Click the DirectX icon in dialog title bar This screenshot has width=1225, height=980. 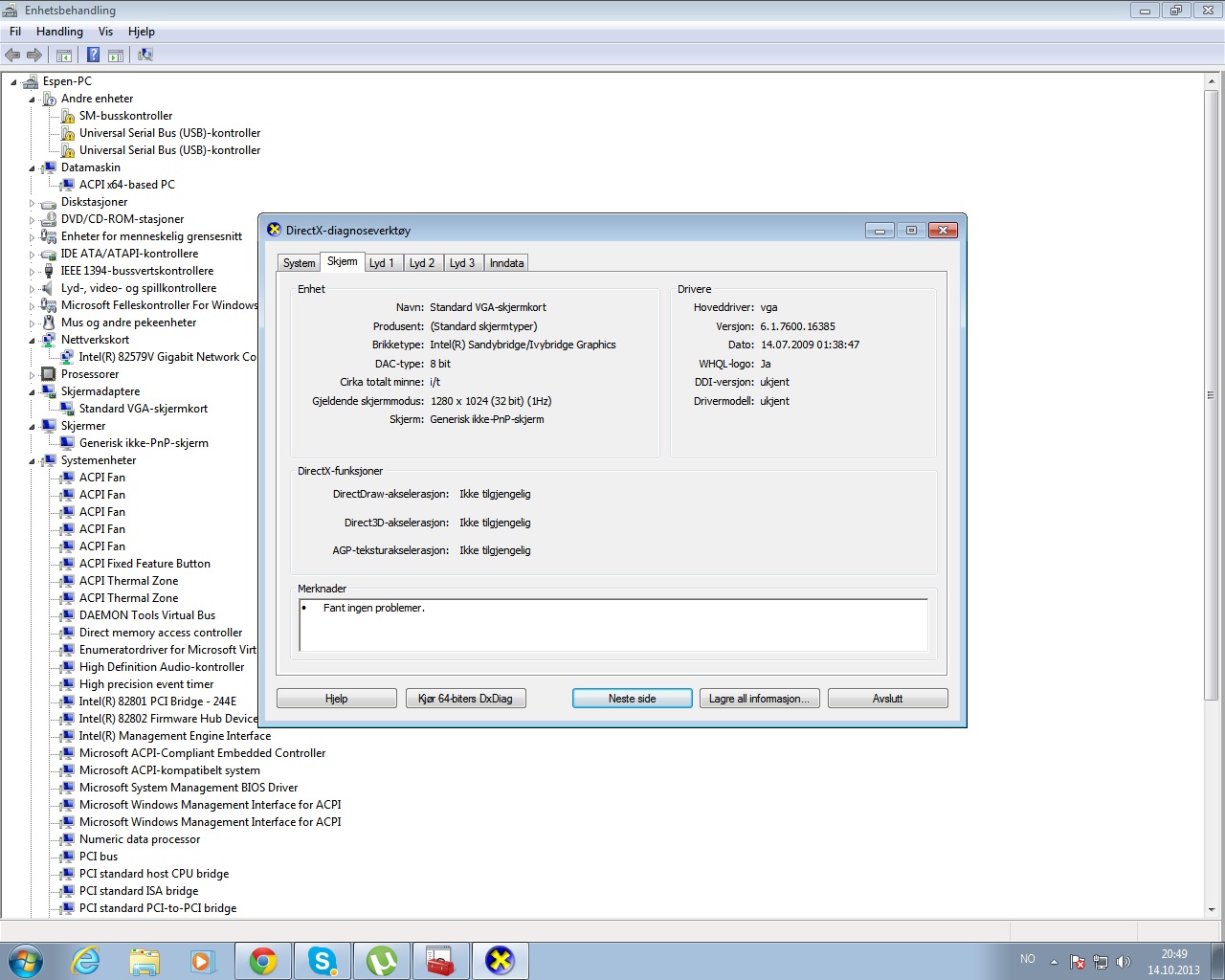coord(274,230)
